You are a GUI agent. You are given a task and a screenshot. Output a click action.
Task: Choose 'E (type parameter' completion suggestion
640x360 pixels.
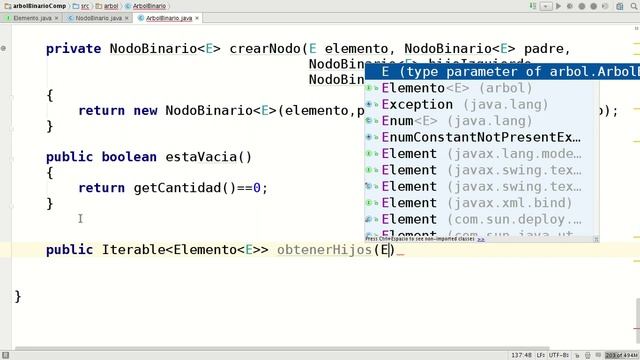(502, 72)
